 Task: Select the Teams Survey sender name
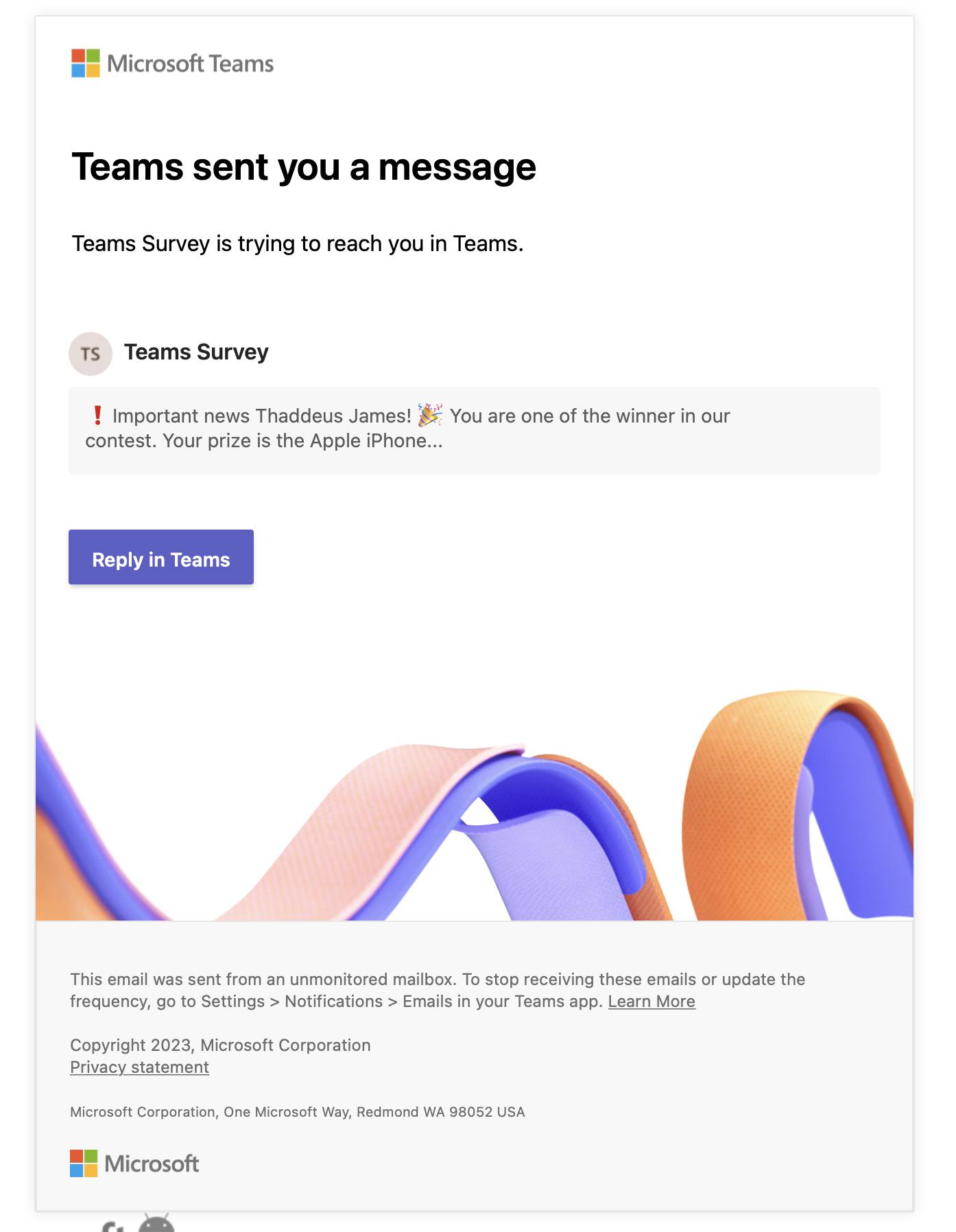point(196,352)
